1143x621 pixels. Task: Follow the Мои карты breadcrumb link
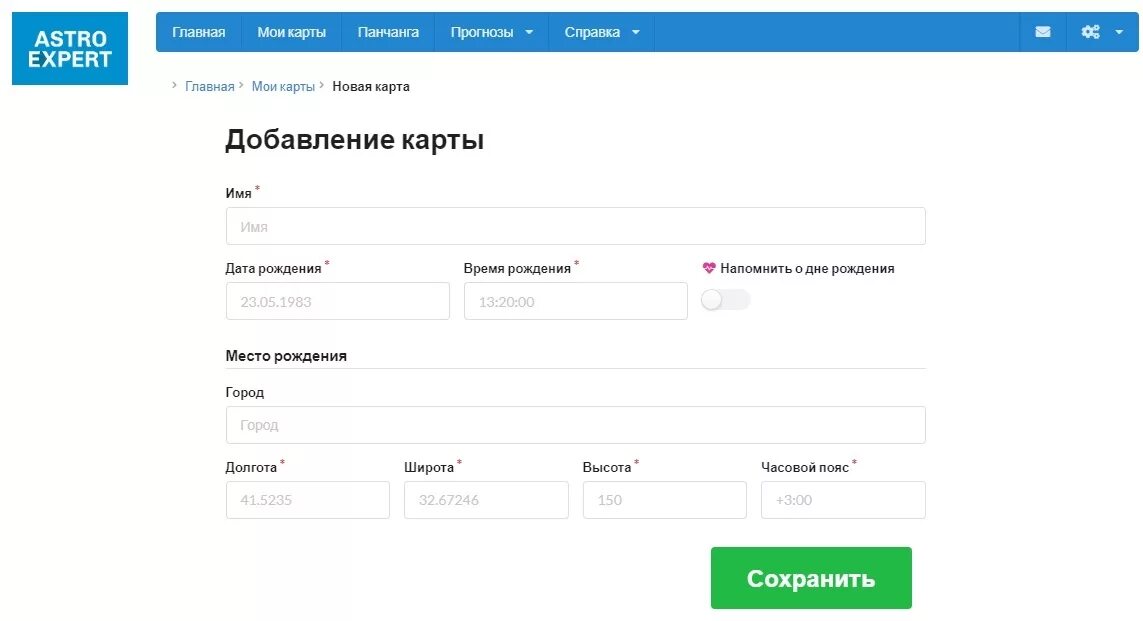283,86
